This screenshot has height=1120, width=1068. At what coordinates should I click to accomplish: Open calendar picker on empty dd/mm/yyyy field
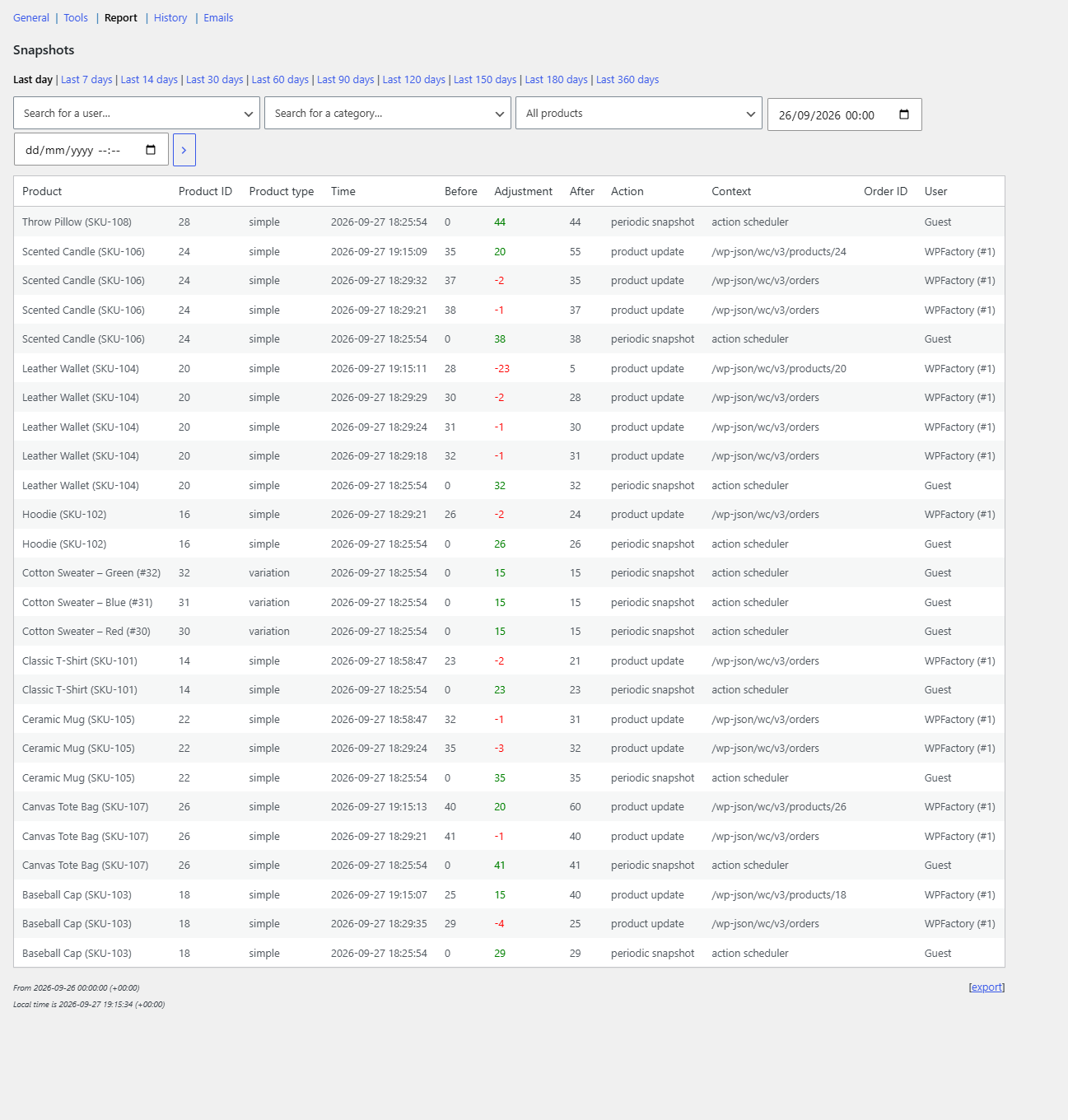coord(151,150)
